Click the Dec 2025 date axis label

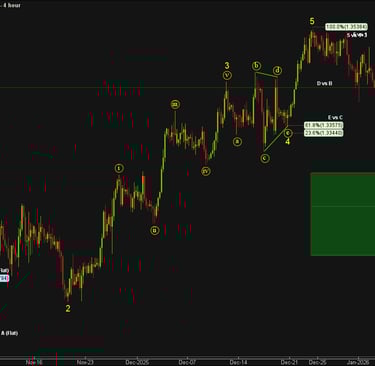click(137, 362)
